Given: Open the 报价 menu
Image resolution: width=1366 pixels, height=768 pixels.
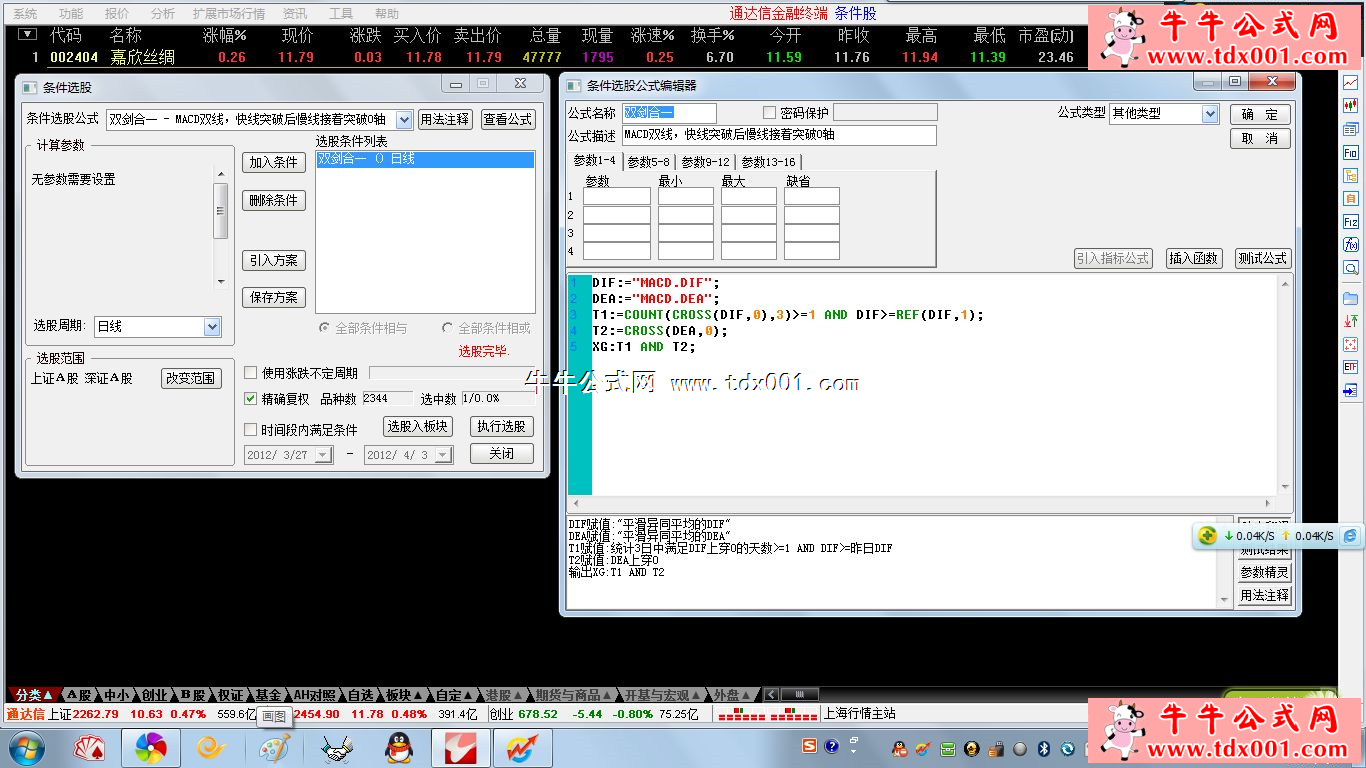Looking at the screenshot, I should point(117,14).
